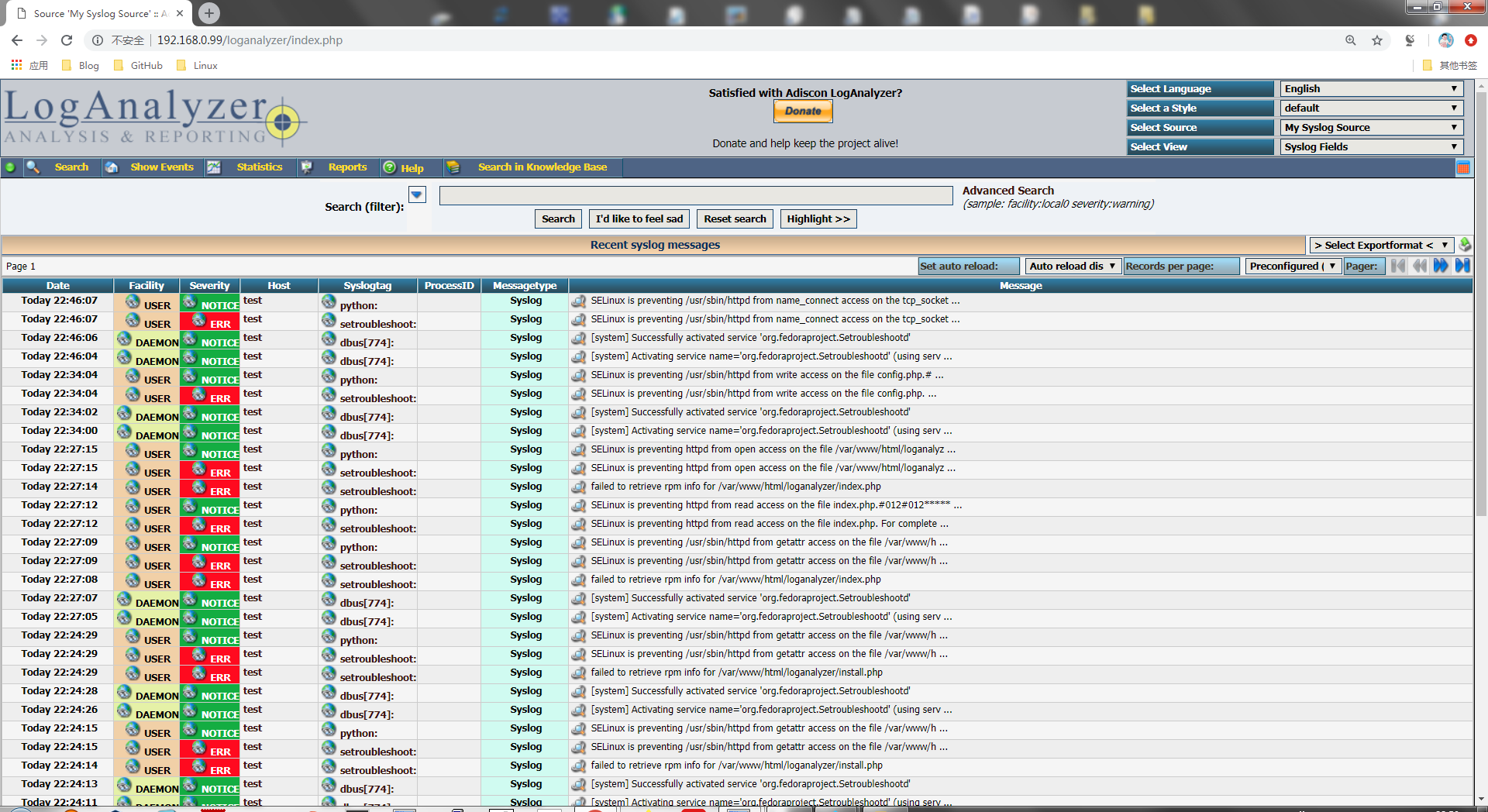This screenshot has width=1488, height=812.
Task: Toggle the search filter arrow box
Action: point(417,195)
